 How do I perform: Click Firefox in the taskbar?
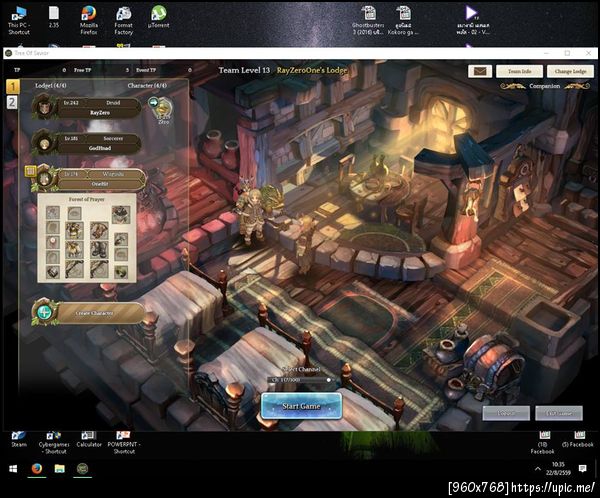point(37,469)
